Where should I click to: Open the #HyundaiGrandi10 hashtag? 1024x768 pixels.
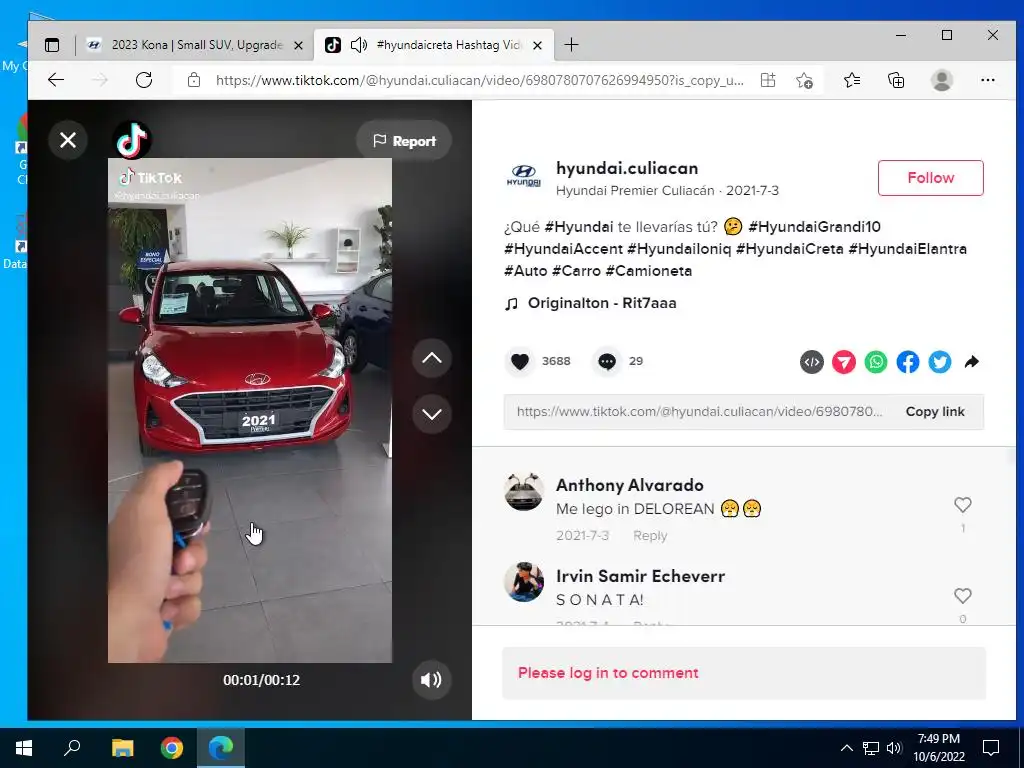tap(814, 227)
